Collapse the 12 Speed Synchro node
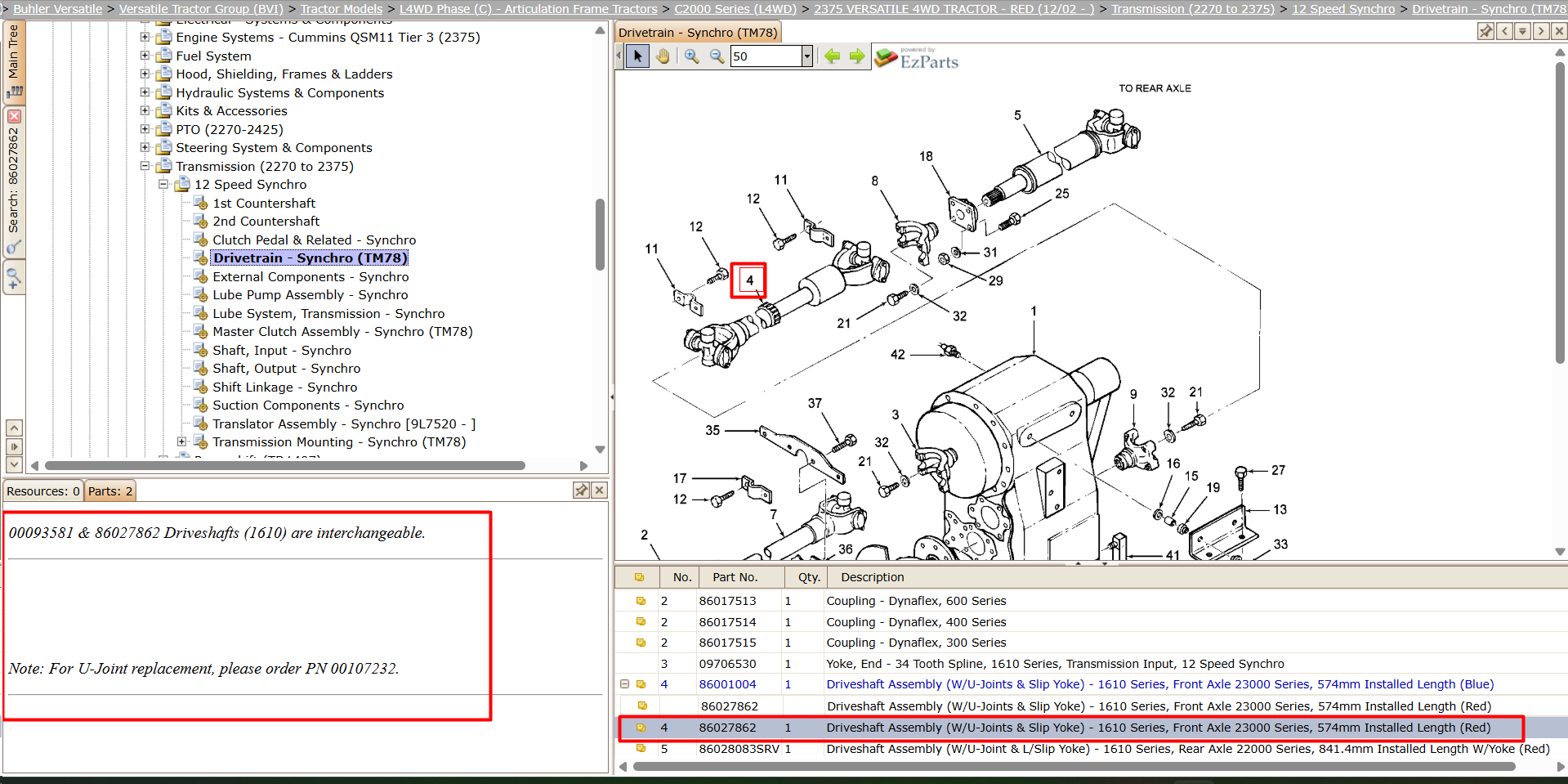The height and width of the screenshot is (784, 1568). click(163, 184)
